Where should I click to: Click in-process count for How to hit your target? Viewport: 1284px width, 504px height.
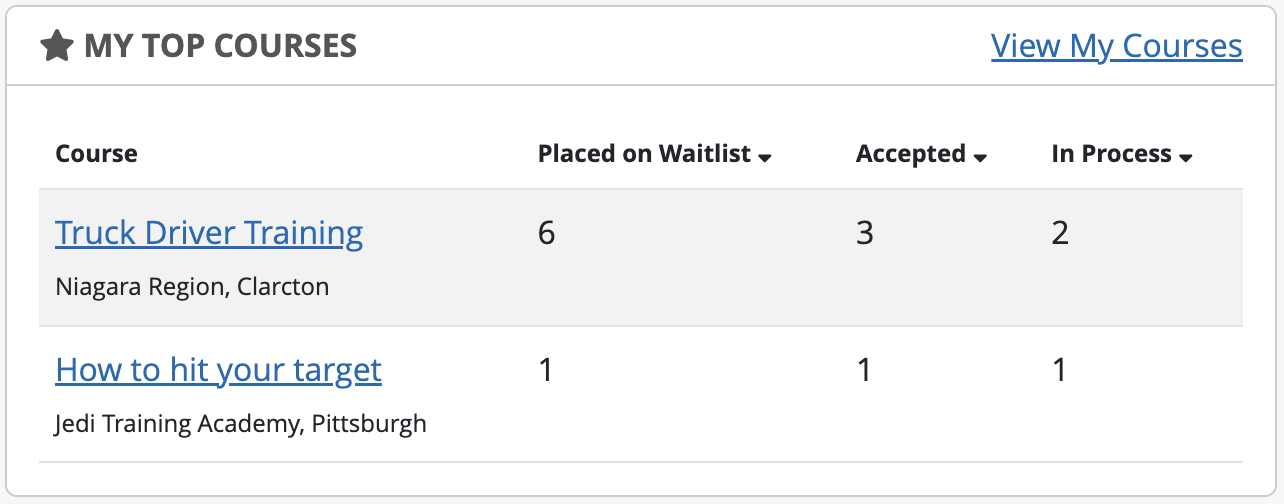click(x=1060, y=370)
